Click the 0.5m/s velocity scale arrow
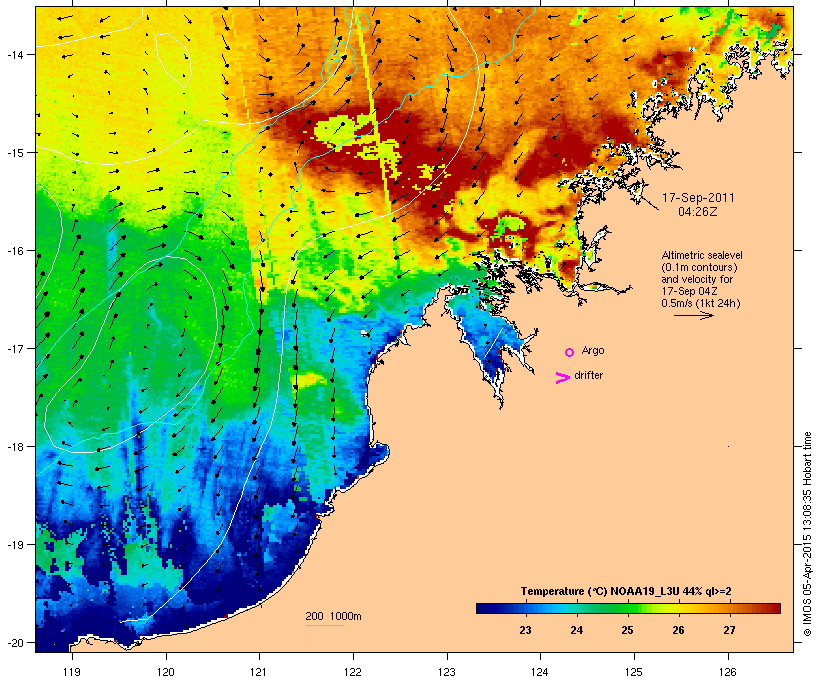The width and height of the screenshot is (820, 680). pyautogui.click(x=693, y=315)
